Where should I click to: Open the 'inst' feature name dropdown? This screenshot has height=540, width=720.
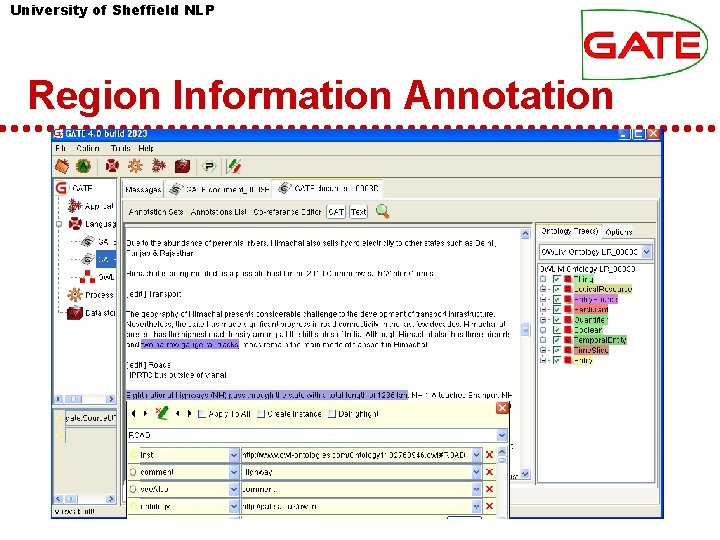pyautogui.click(x=234, y=455)
